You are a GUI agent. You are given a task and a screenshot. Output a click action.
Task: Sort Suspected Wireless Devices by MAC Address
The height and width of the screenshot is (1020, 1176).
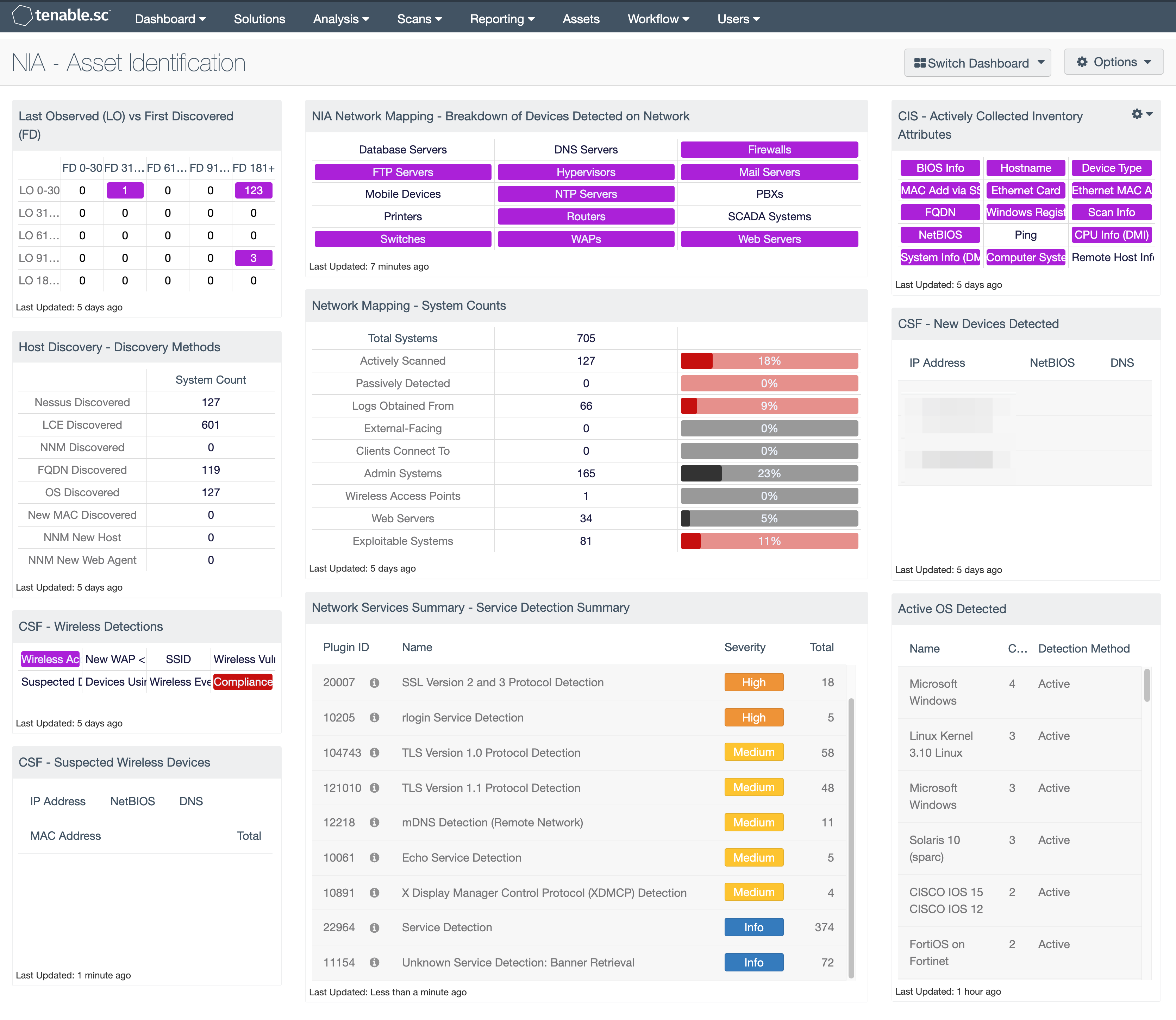click(65, 836)
